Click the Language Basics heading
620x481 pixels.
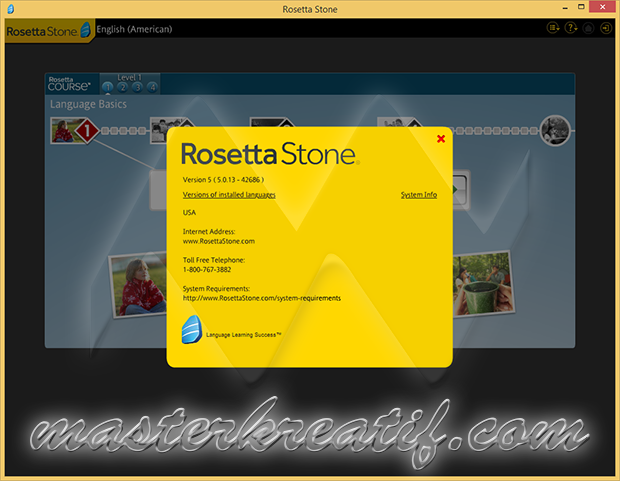88,104
